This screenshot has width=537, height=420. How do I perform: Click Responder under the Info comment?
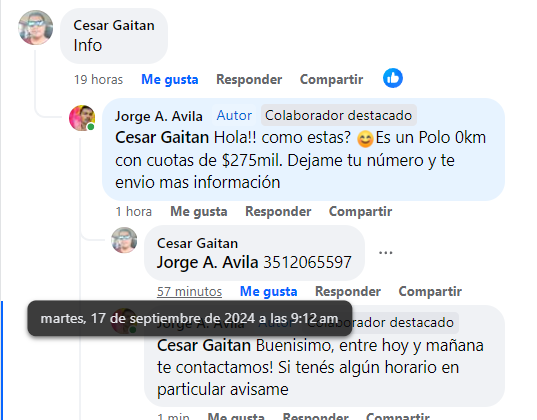tap(249, 79)
